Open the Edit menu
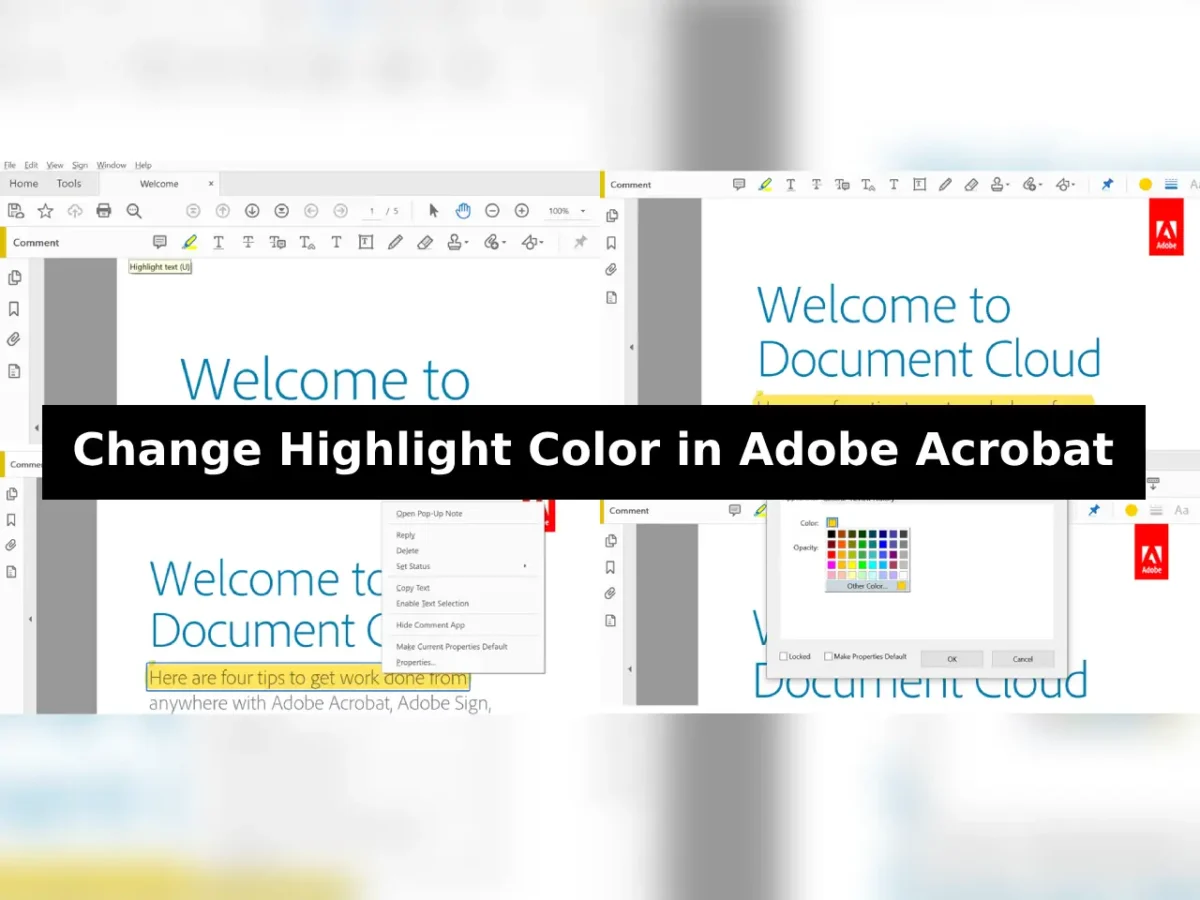This screenshot has width=1200, height=900. click(x=32, y=165)
